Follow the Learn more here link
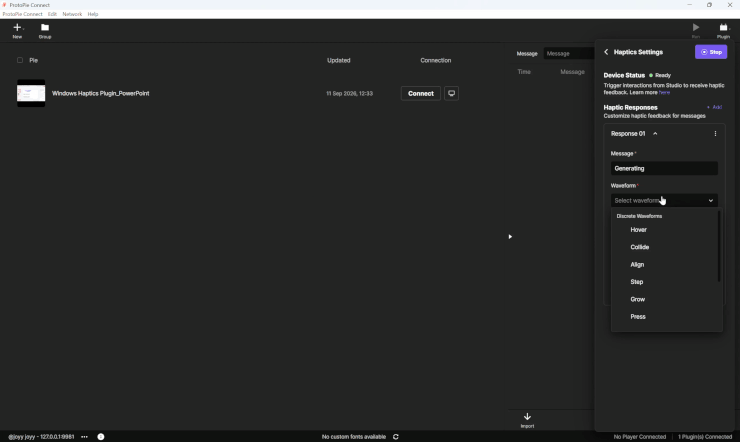 (664, 92)
